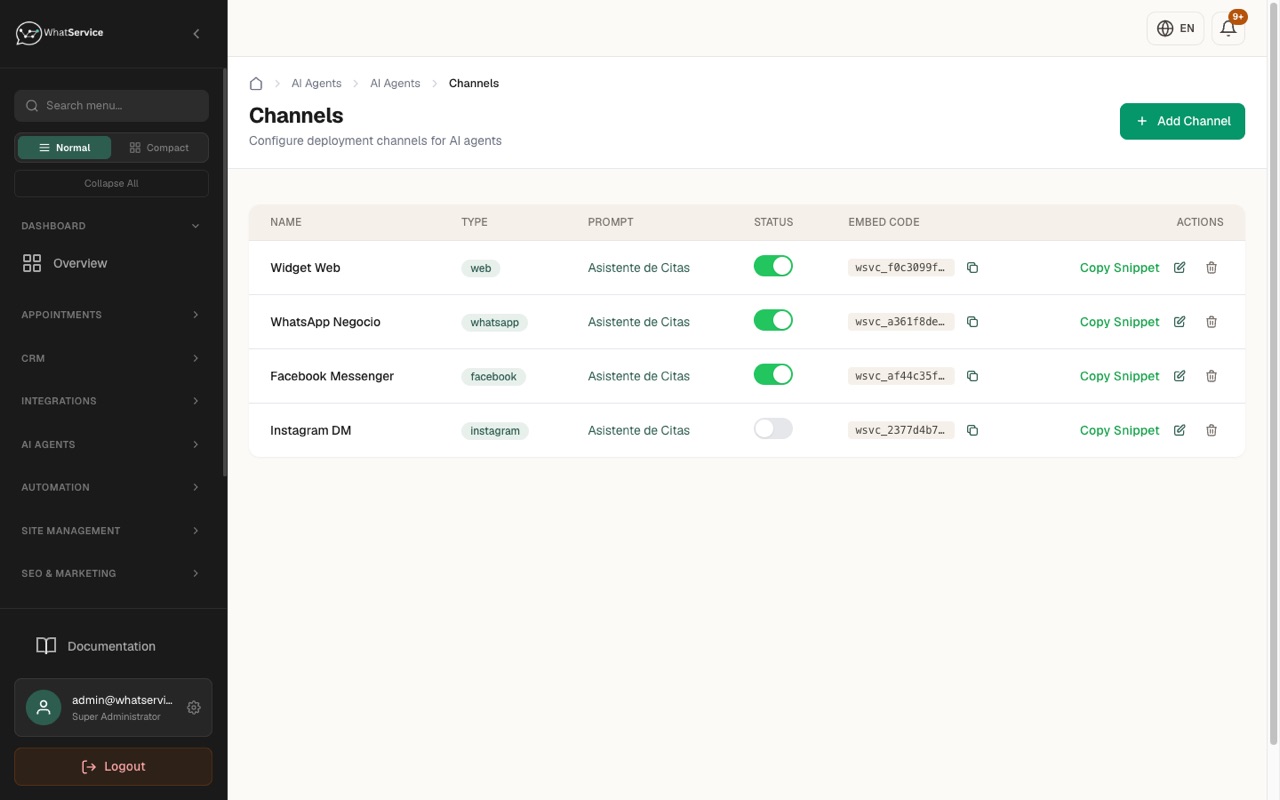Click the home breadcrumb icon
This screenshot has width=1280, height=800.
256,83
